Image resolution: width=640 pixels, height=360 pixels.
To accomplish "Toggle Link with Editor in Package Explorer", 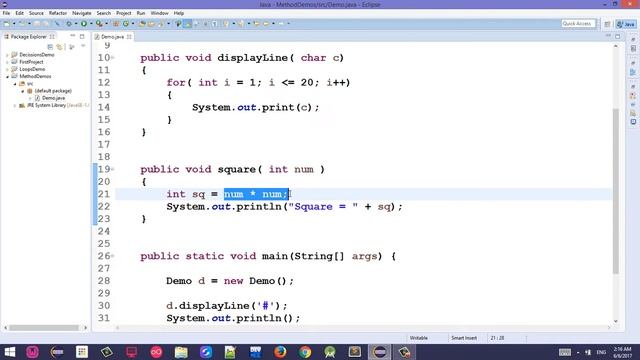I will coord(59,47).
